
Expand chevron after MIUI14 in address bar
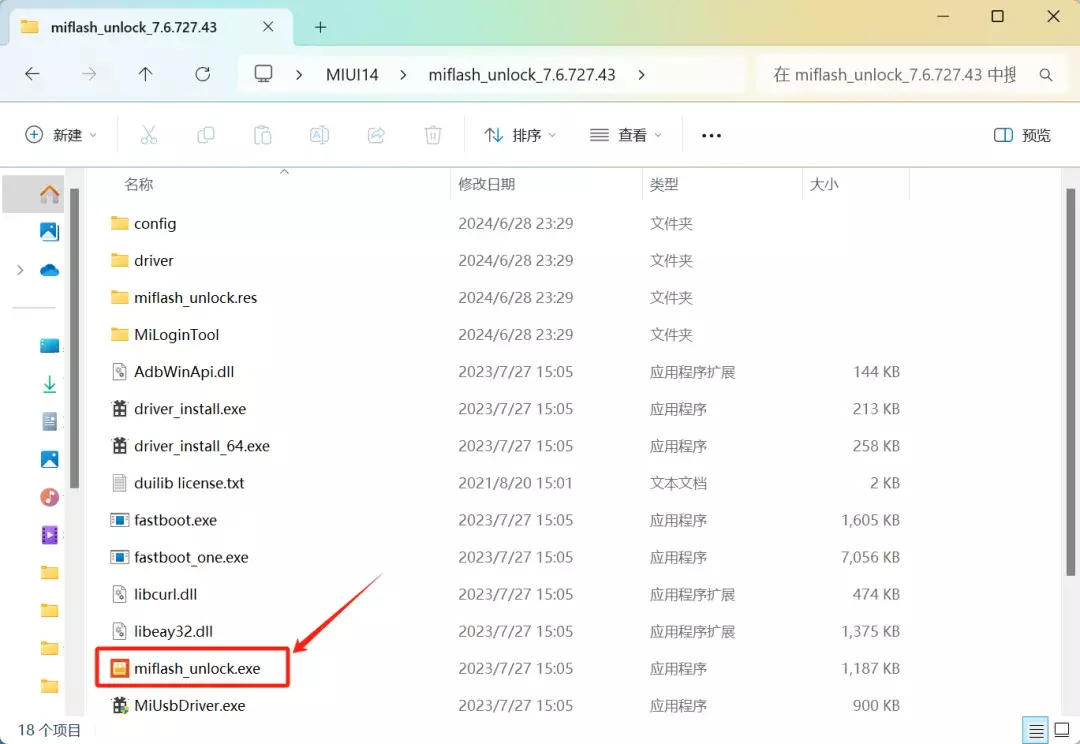point(403,74)
